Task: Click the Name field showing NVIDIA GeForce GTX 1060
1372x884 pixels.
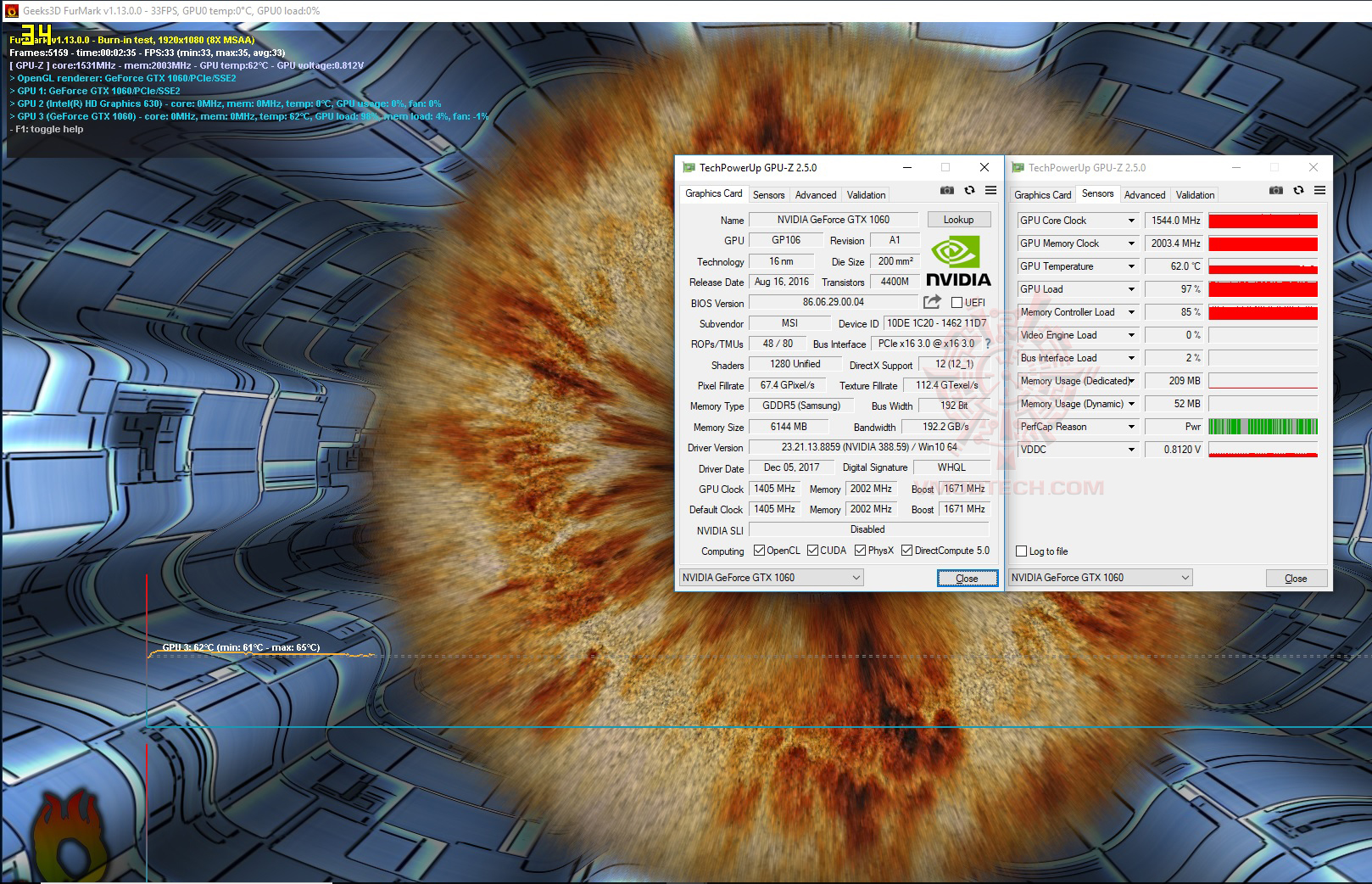Action: pyautogui.click(x=834, y=220)
